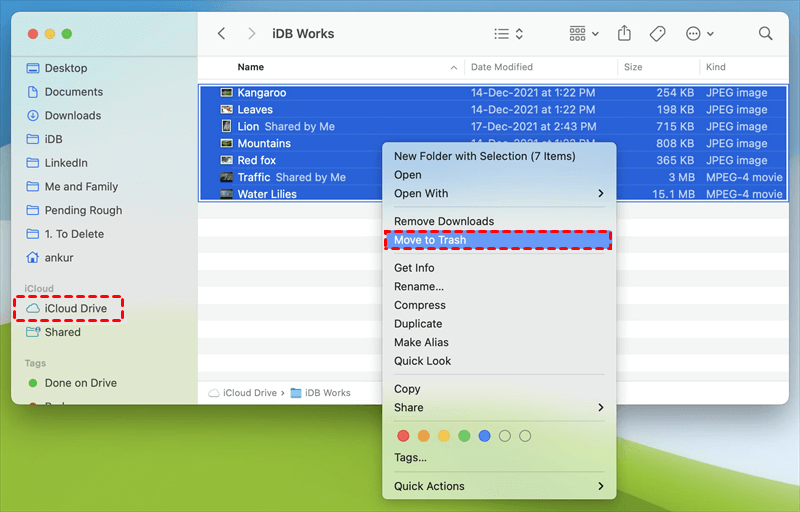Expand the group-by grid dropdown
Viewport: 800px width, 512px height.
(584, 34)
